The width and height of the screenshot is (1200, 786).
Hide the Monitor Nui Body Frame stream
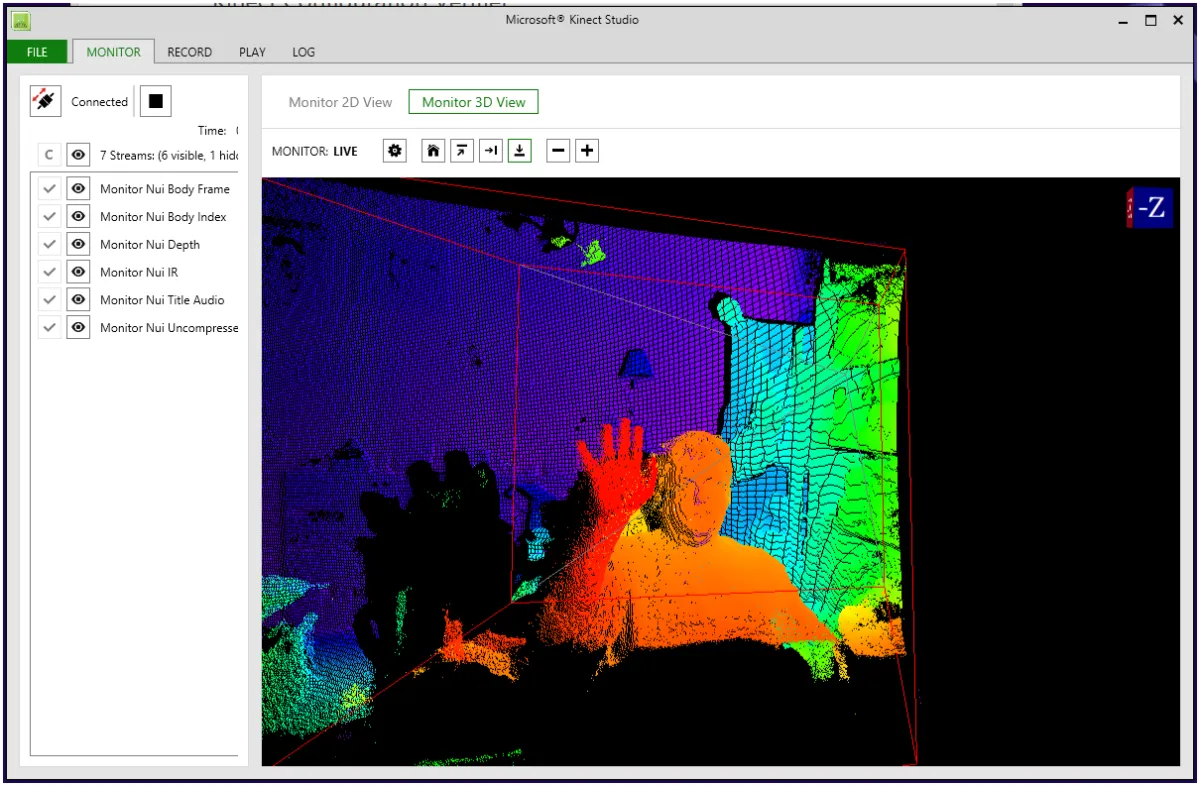pos(78,189)
